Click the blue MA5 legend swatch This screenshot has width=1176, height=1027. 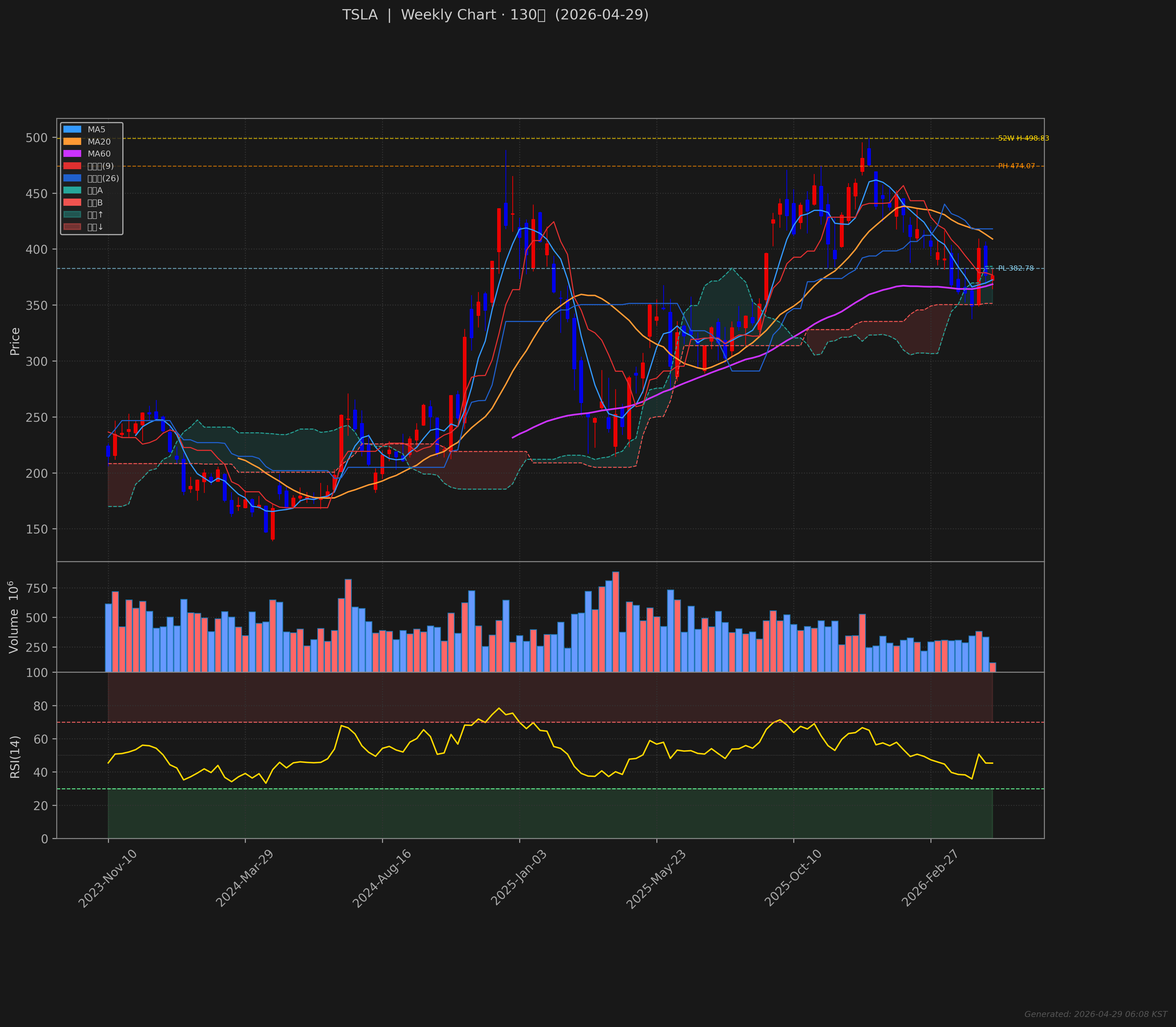tap(72, 129)
